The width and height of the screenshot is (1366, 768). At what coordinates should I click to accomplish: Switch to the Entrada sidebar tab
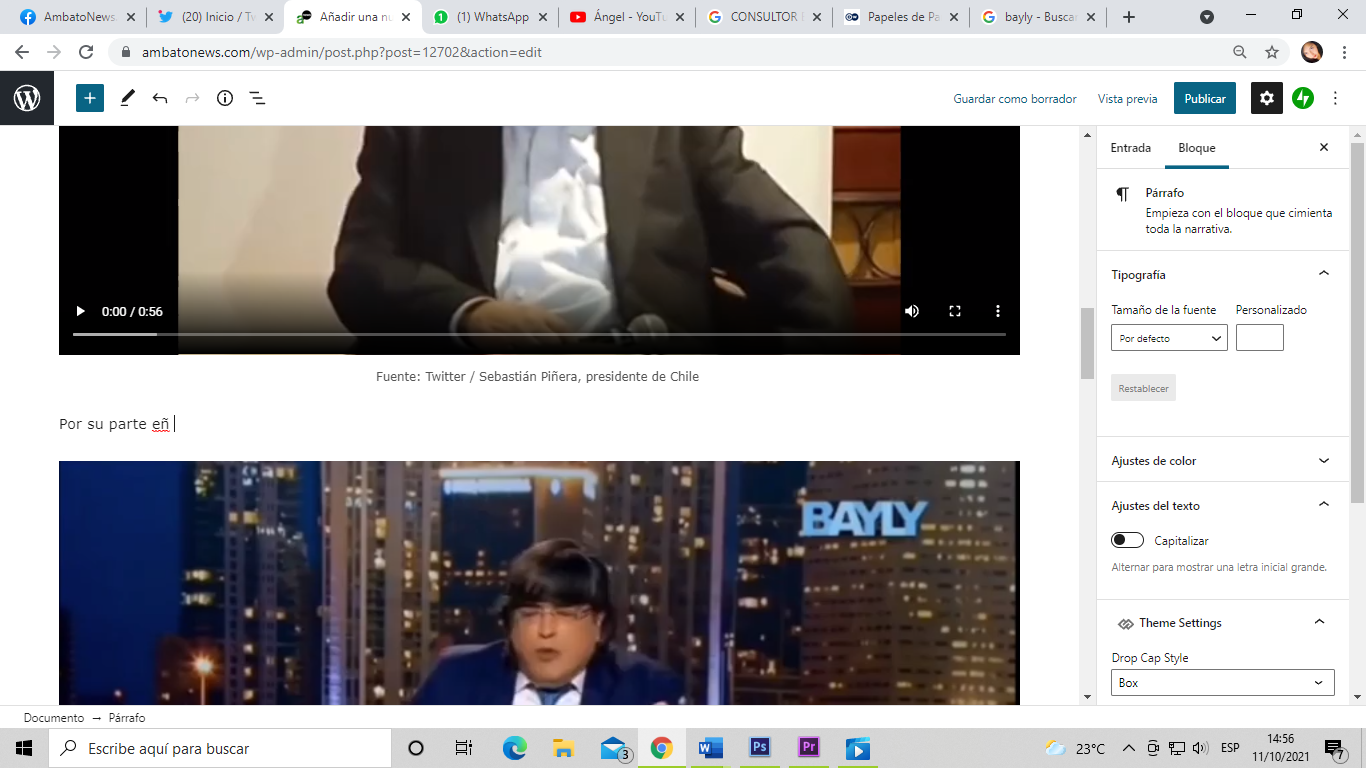click(x=1130, y=147)
